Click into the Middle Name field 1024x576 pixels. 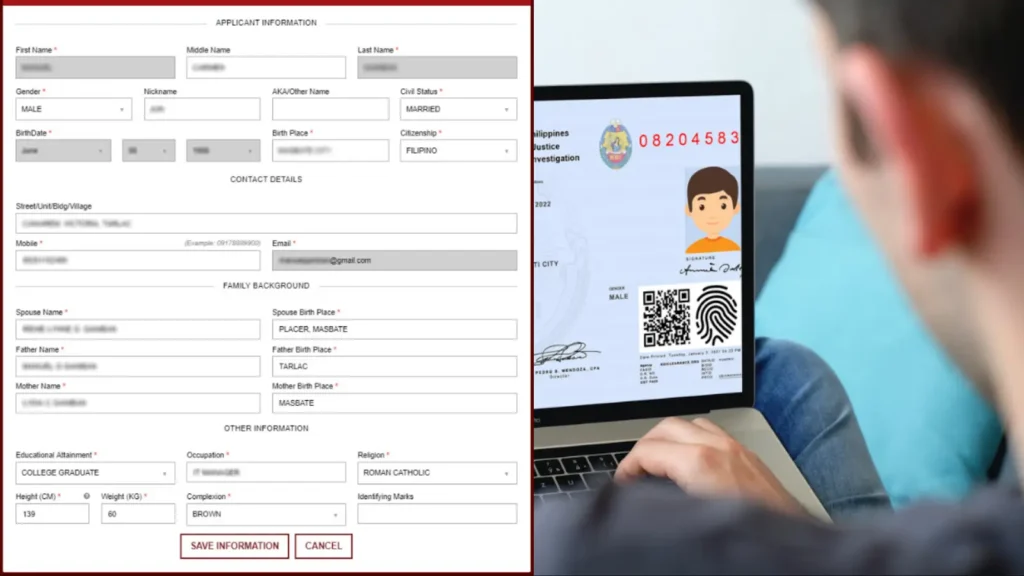(x=266, y=67)
